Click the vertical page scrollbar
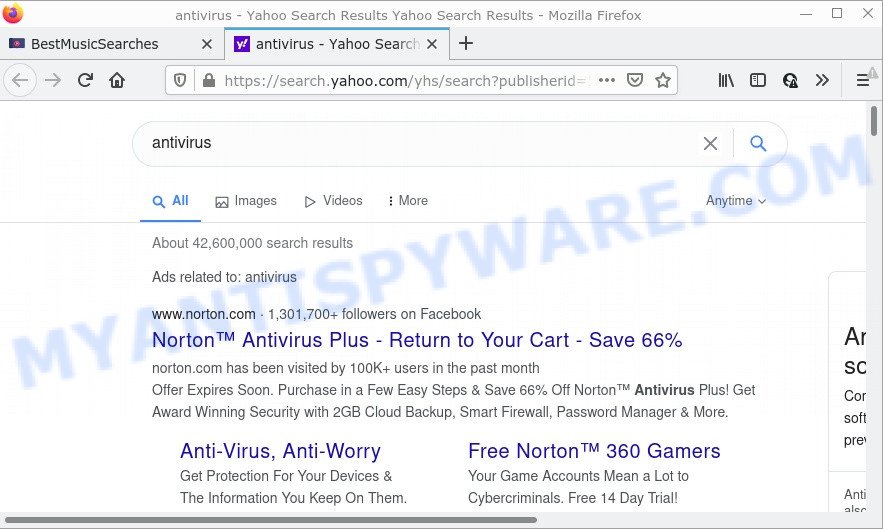 (x=873, y=121)
